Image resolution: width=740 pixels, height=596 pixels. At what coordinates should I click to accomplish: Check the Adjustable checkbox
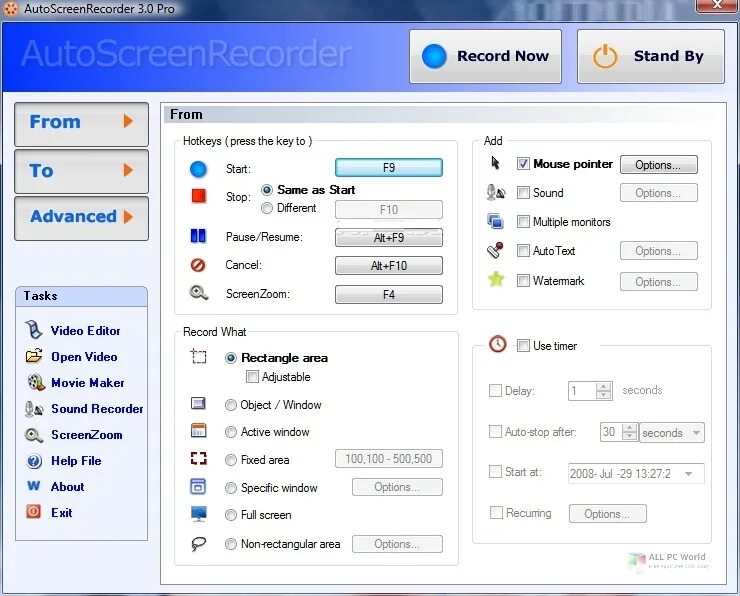(252, 377)
